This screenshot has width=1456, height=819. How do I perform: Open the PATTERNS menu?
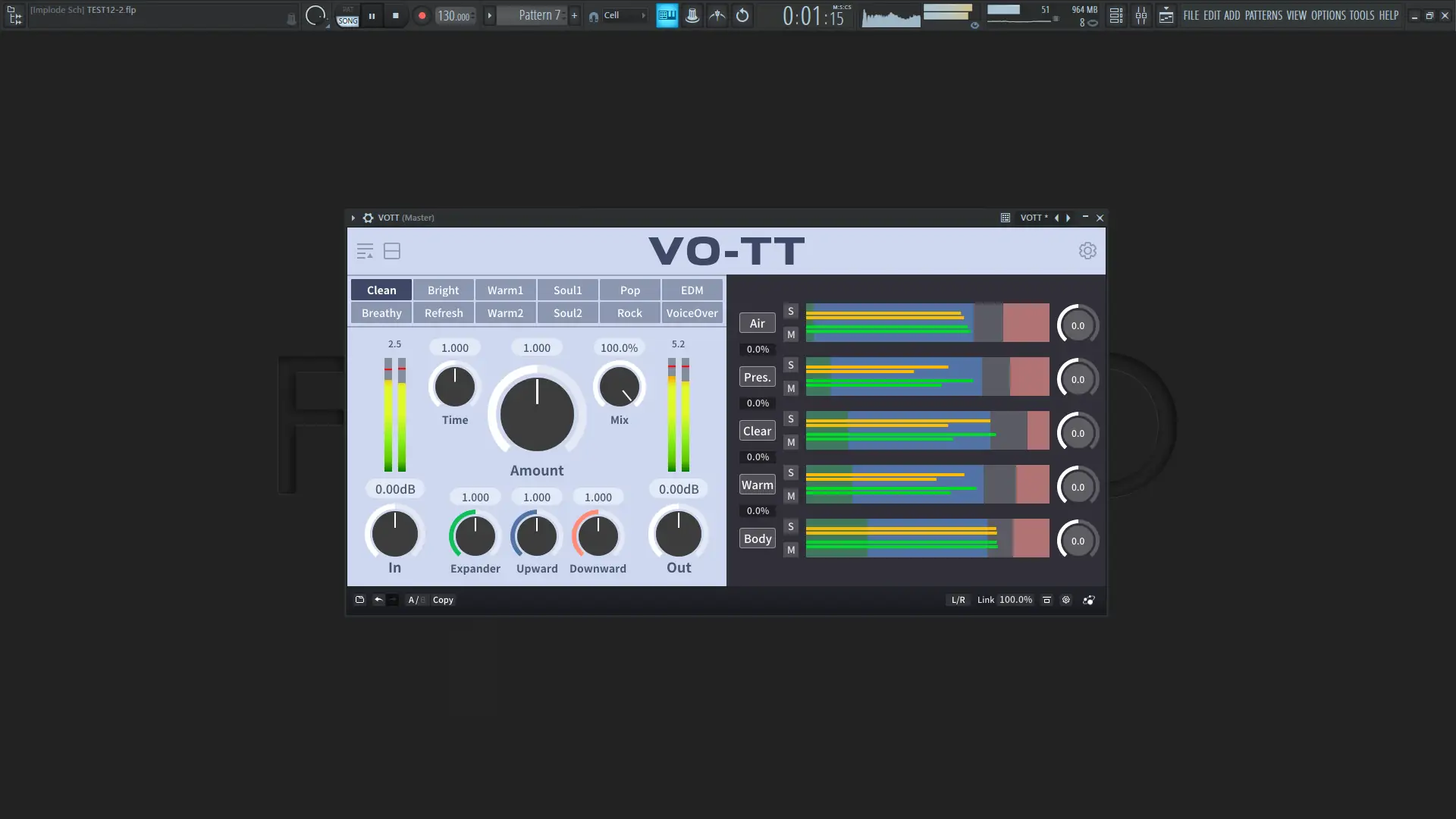tap(1263, 15)
